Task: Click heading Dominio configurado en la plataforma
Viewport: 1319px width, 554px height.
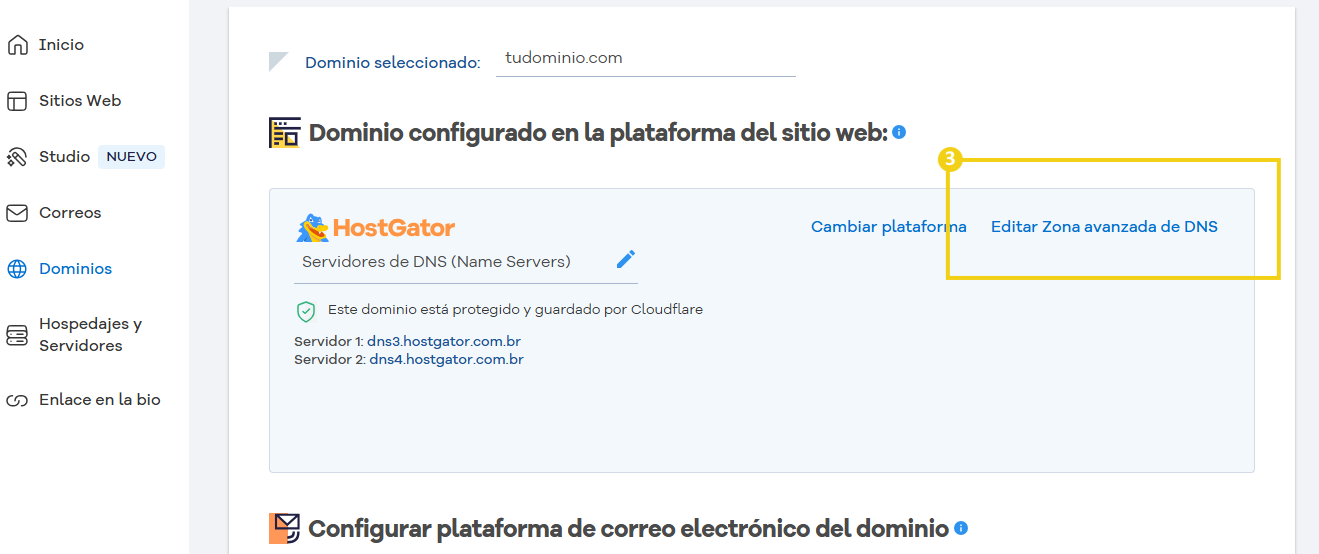Action: point(598,133)
